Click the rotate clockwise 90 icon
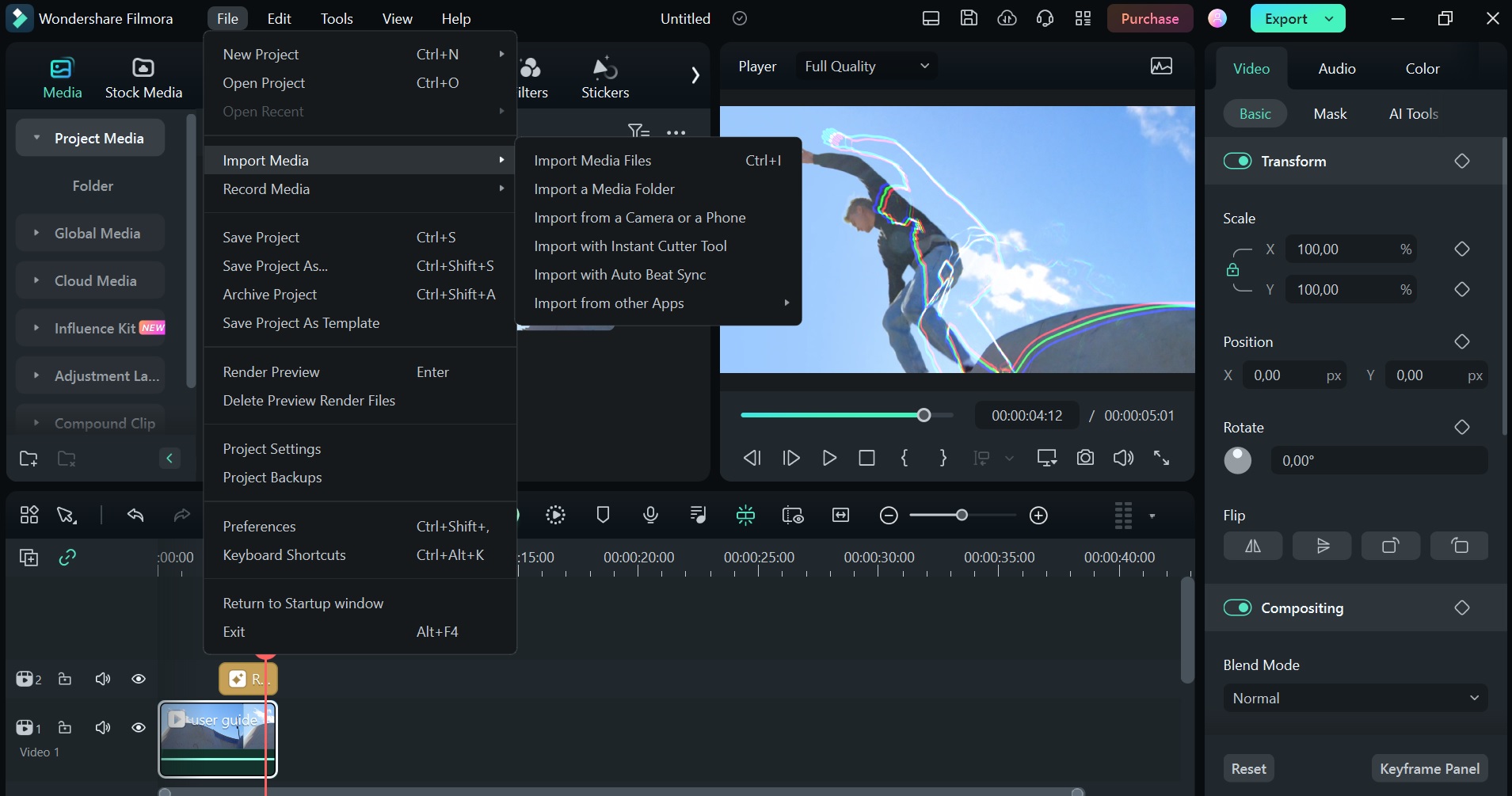 click(1390, 546)
